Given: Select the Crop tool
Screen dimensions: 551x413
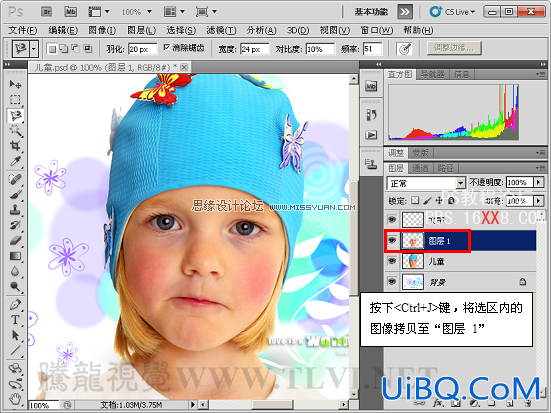Looking at the screenshot, I should click(x=15, y=146).
